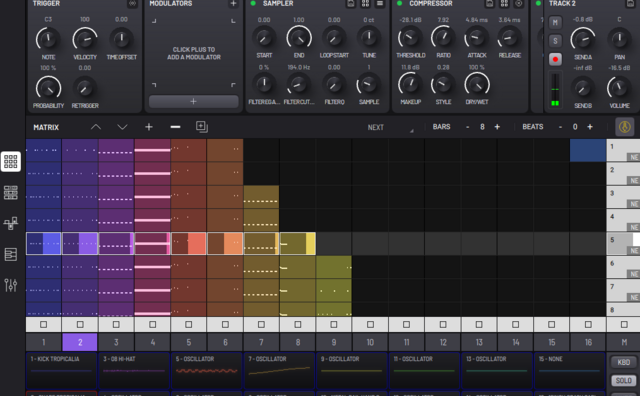Viewport: 640px width, 396px height.
Task: Select track tab 7
Action: [261, 342]
